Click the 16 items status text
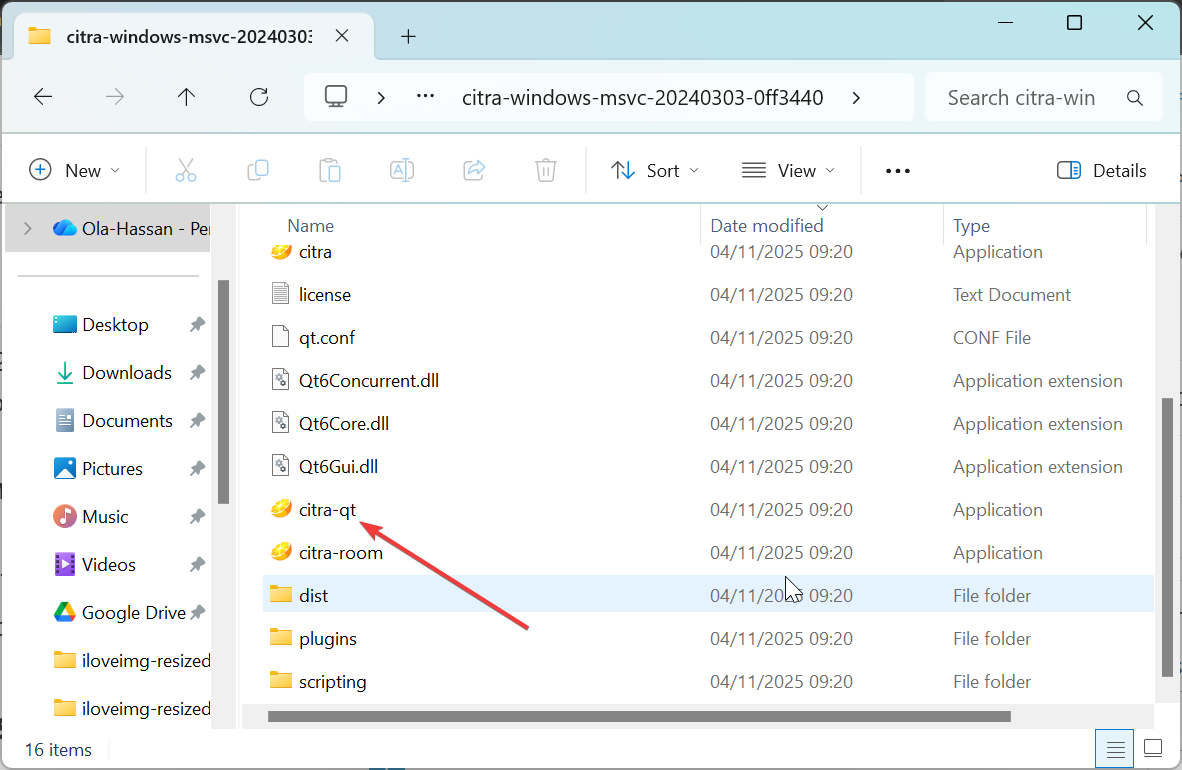The height and width of the screenshot is (770, 1182). (x=58, y=750)
